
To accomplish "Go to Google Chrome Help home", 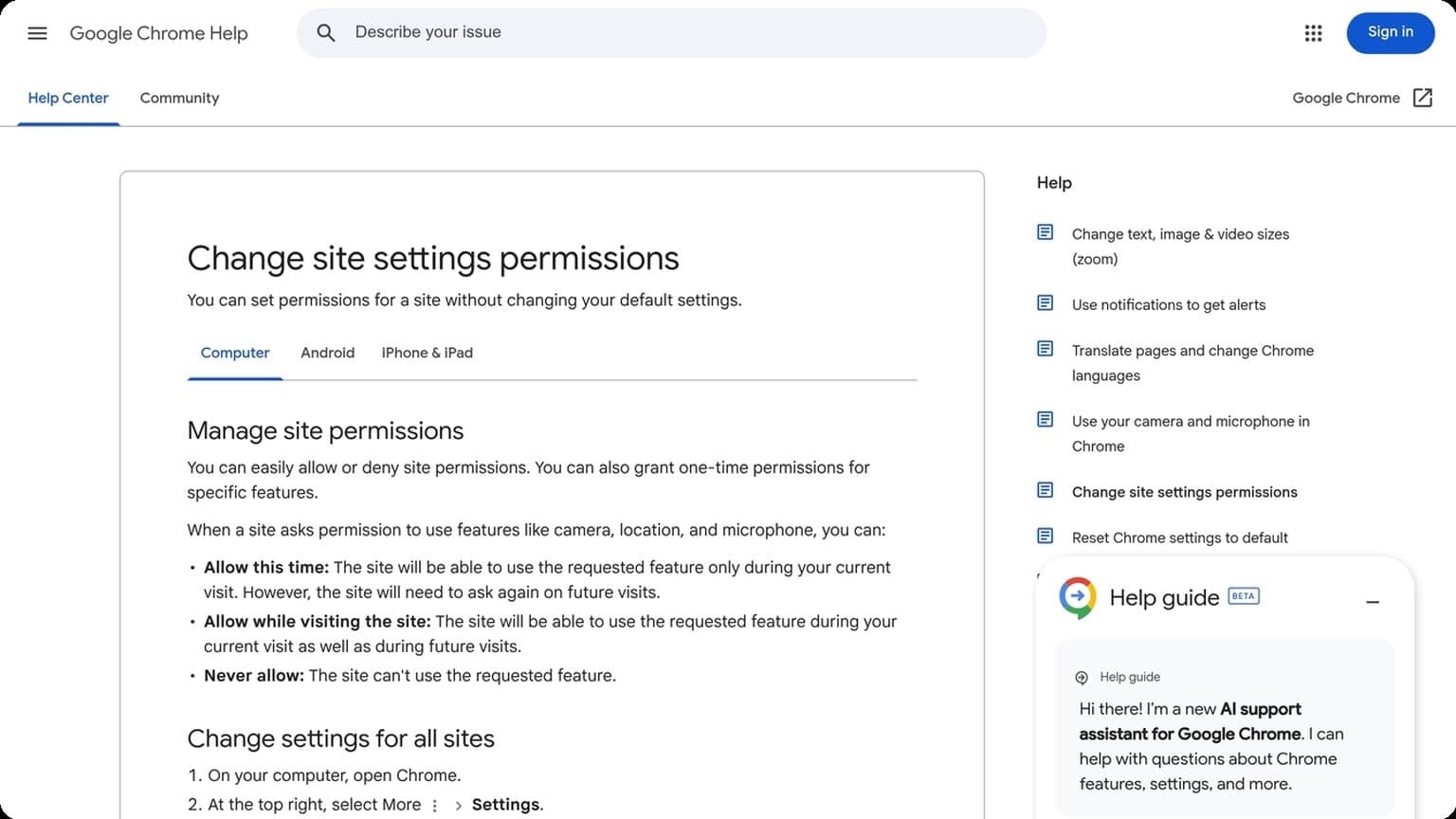I will 158,33.
